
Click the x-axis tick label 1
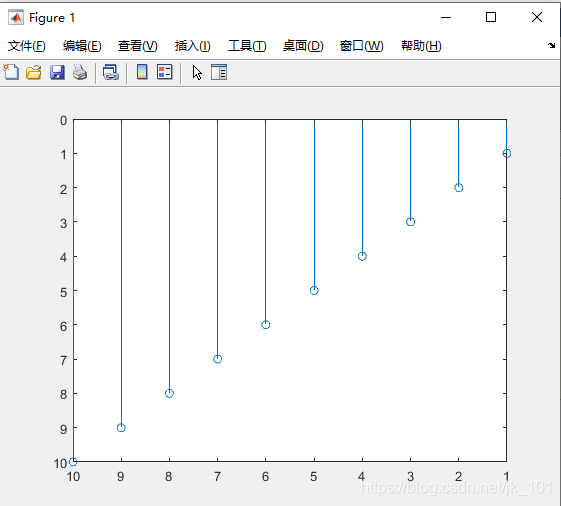(x=506, y=477)
